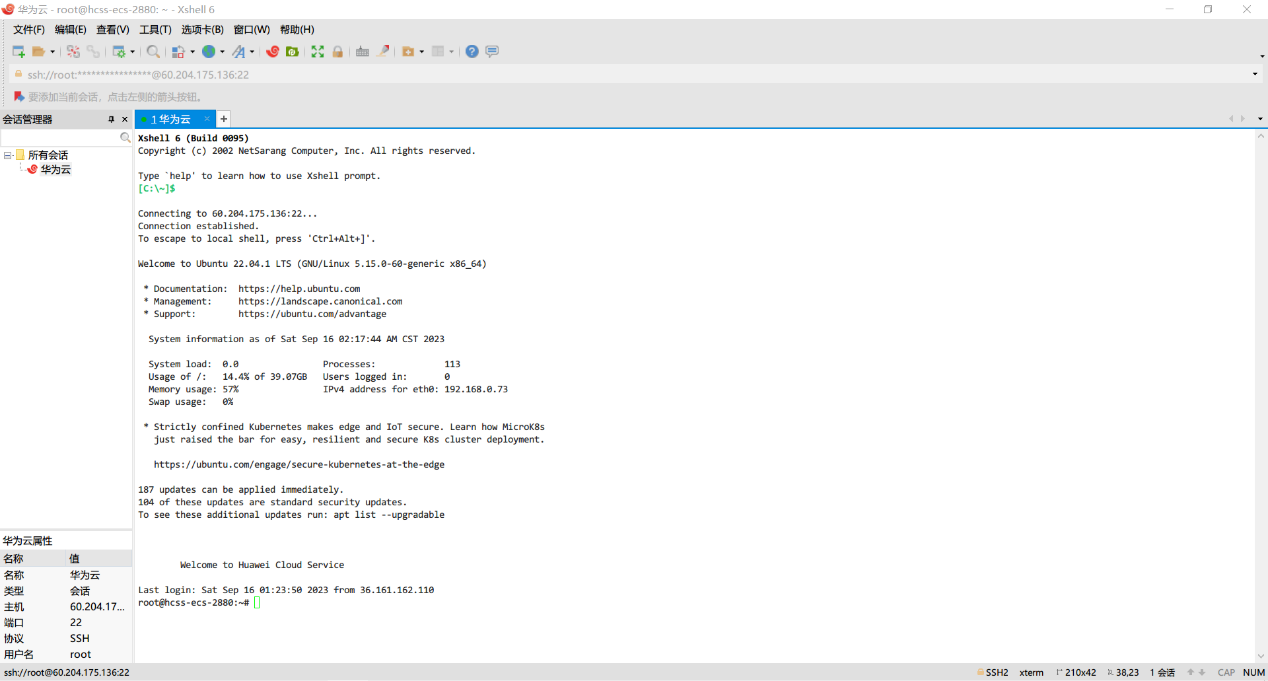Open the tab list dropdown arrow
This screenshot has height=681, width=1268.
[x=1258, y=119]
